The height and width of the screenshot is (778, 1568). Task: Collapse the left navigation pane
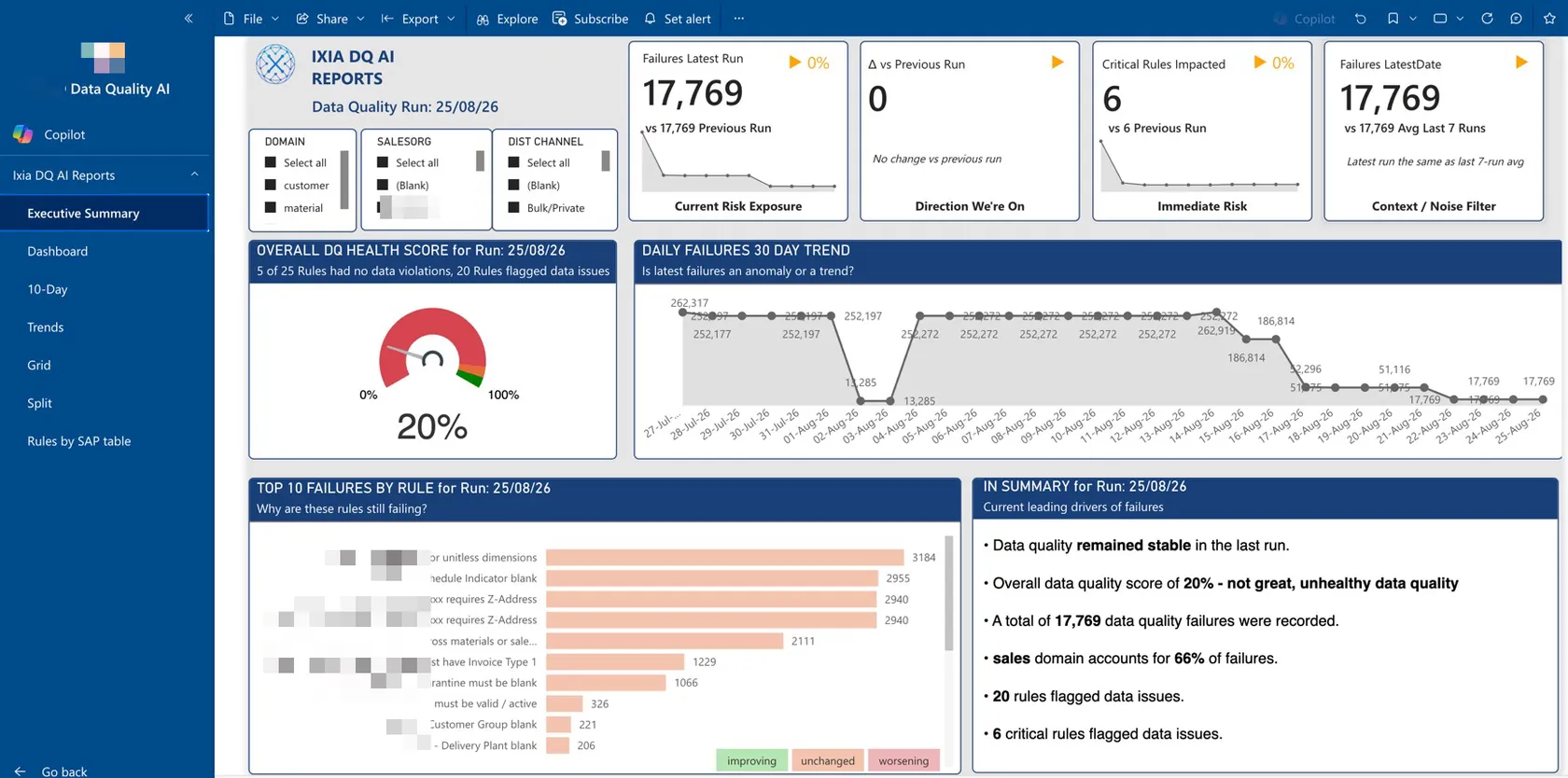[x=189, y=18]
